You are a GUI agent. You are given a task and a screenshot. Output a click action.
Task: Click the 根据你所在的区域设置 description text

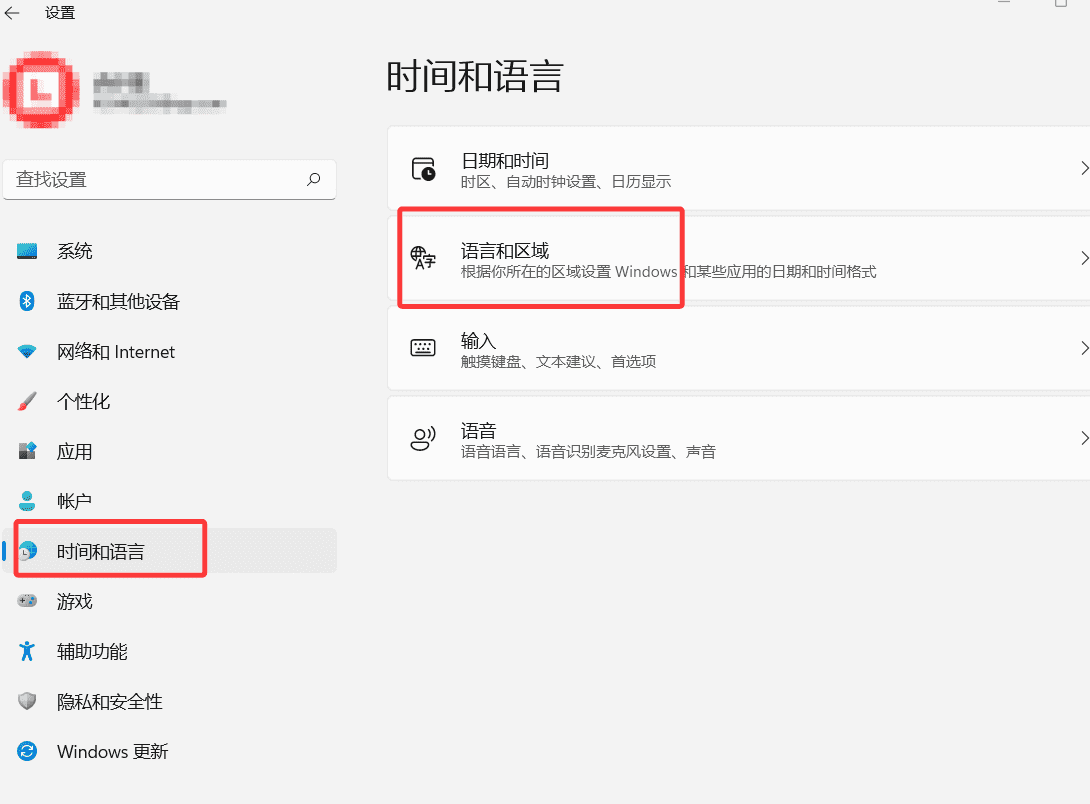point(668,272)
